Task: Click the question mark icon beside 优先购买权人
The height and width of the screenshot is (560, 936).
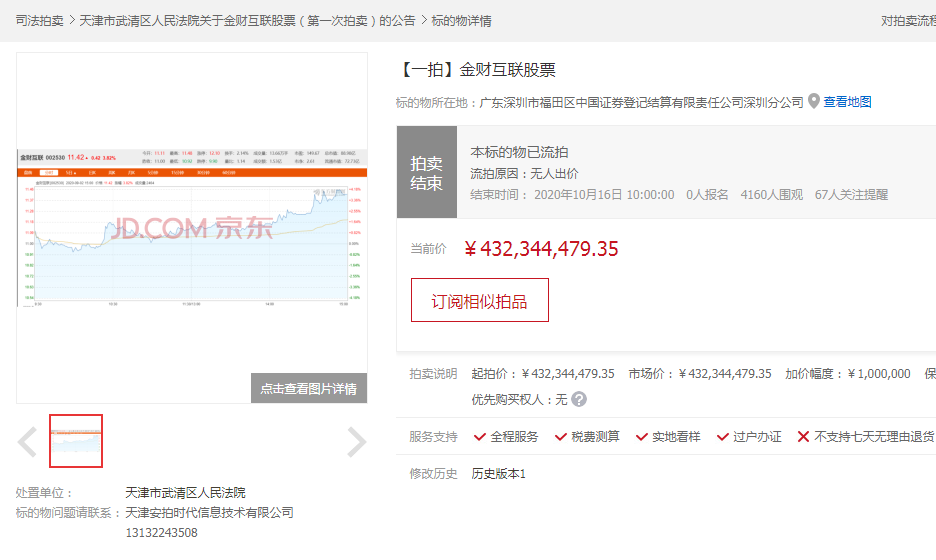Action: [579, 399]
